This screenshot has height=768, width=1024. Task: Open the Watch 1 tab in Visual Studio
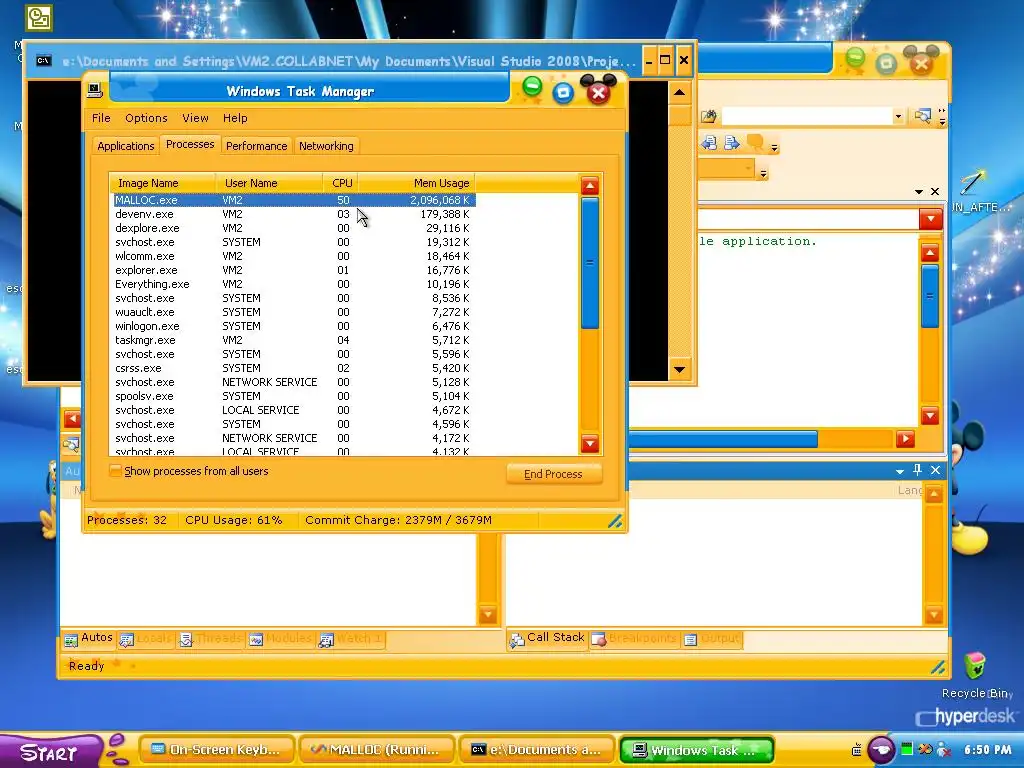(x=350, y=639)
